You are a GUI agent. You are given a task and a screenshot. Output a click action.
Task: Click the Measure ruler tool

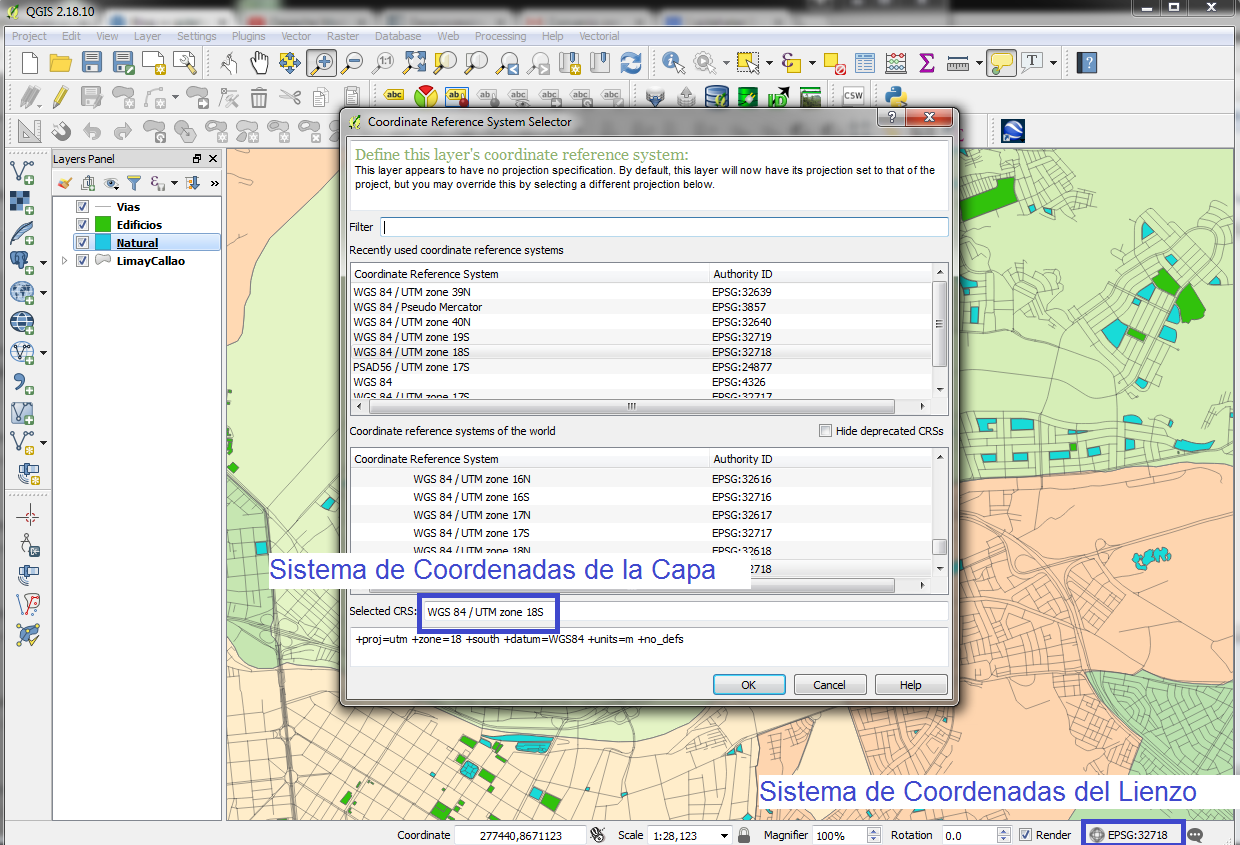(958, 63)
